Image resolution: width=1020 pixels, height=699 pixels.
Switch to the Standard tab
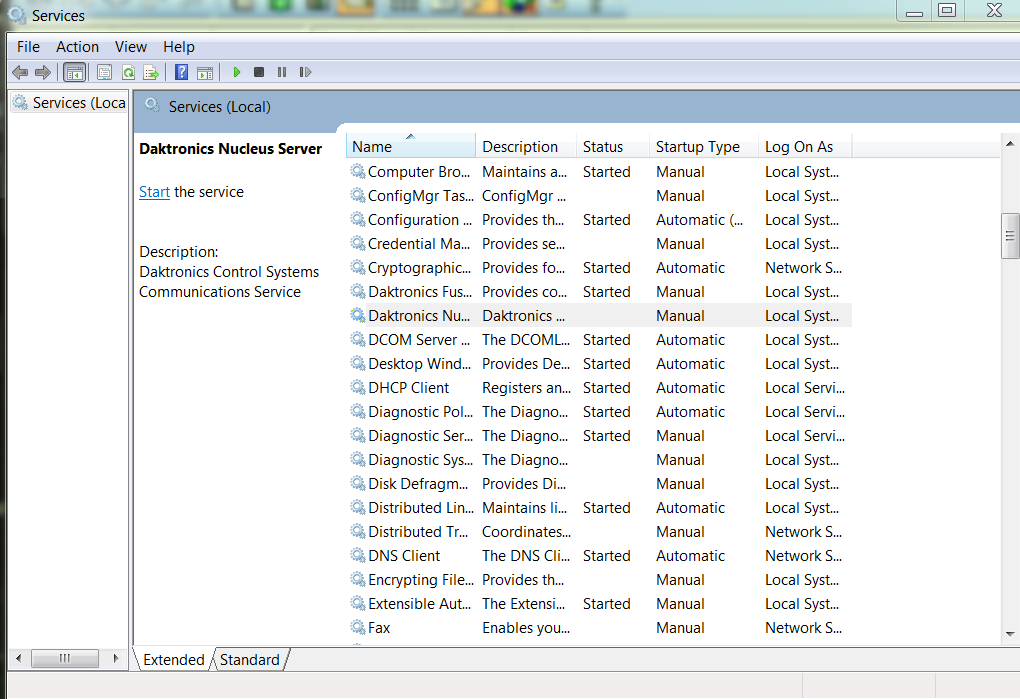coord(250,659)
